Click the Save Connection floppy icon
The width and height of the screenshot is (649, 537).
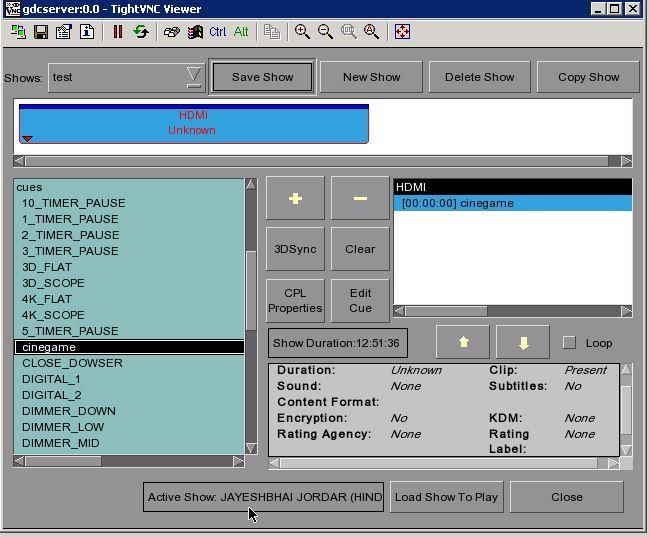(41, 32)
